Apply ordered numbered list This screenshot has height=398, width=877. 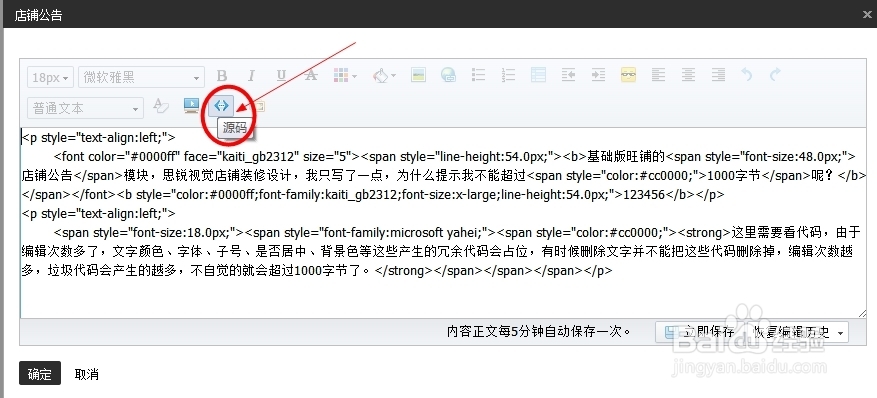click(508, 75)
